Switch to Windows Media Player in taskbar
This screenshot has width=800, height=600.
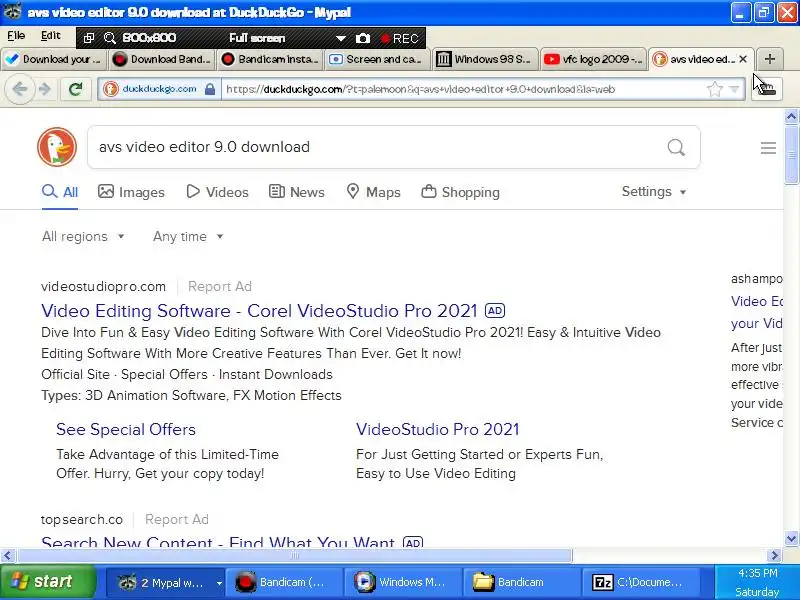coord(403,582)
